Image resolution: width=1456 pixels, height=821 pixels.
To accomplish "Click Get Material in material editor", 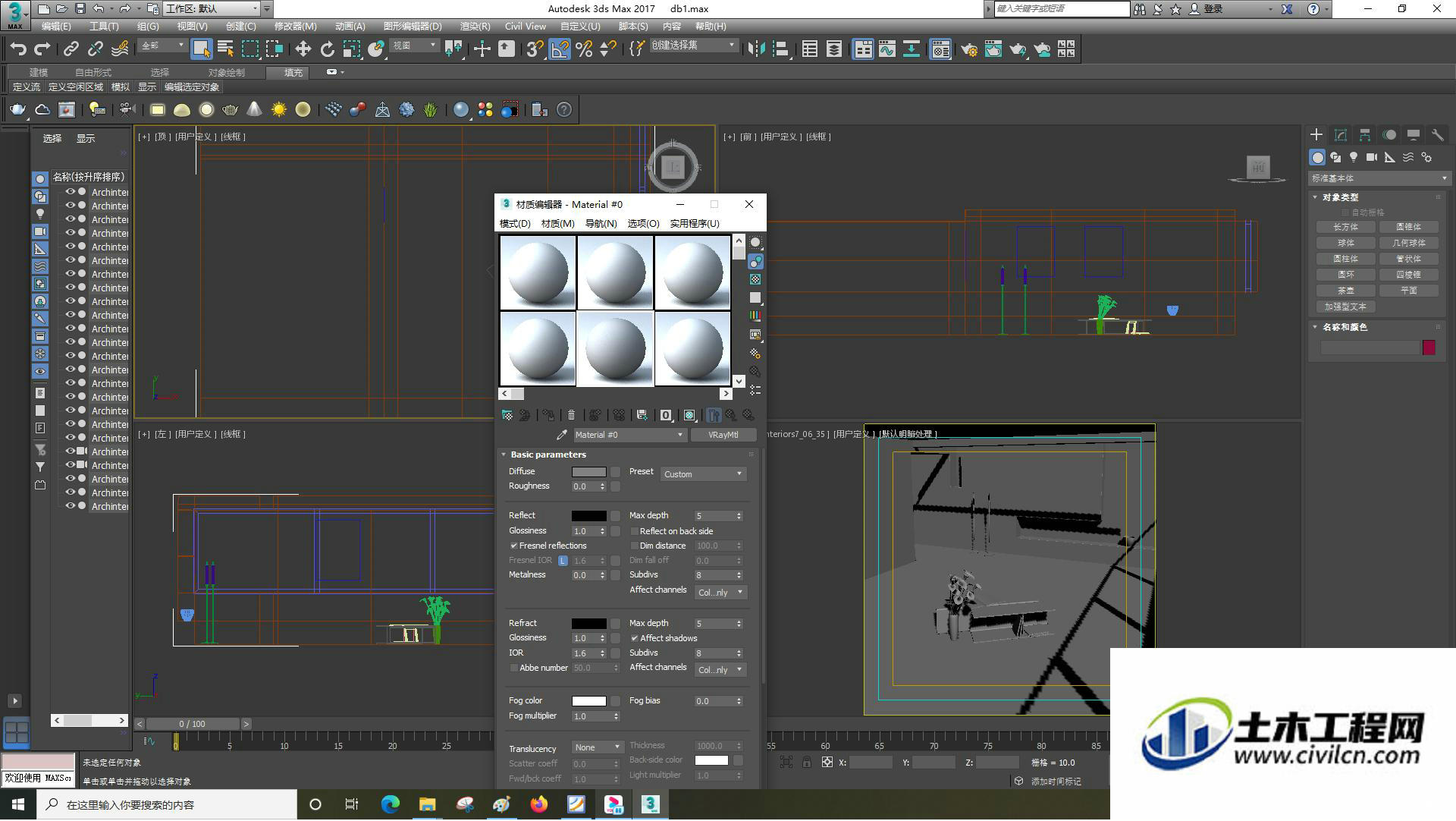I will point(507,415).
